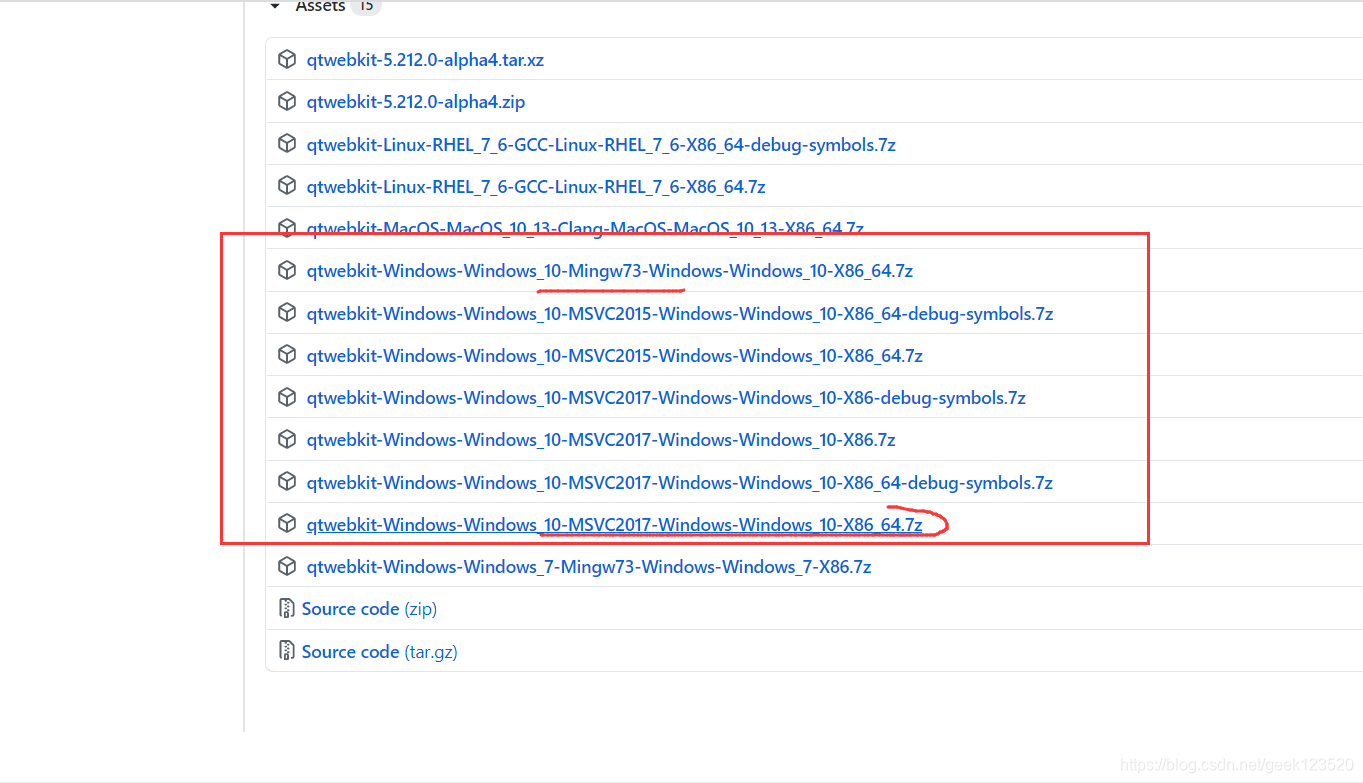The width and height of the screenshot is (1363, 783).
Task: Click package icon beside MSVC2017 X86_64.7z
Action: coord(287,524)
